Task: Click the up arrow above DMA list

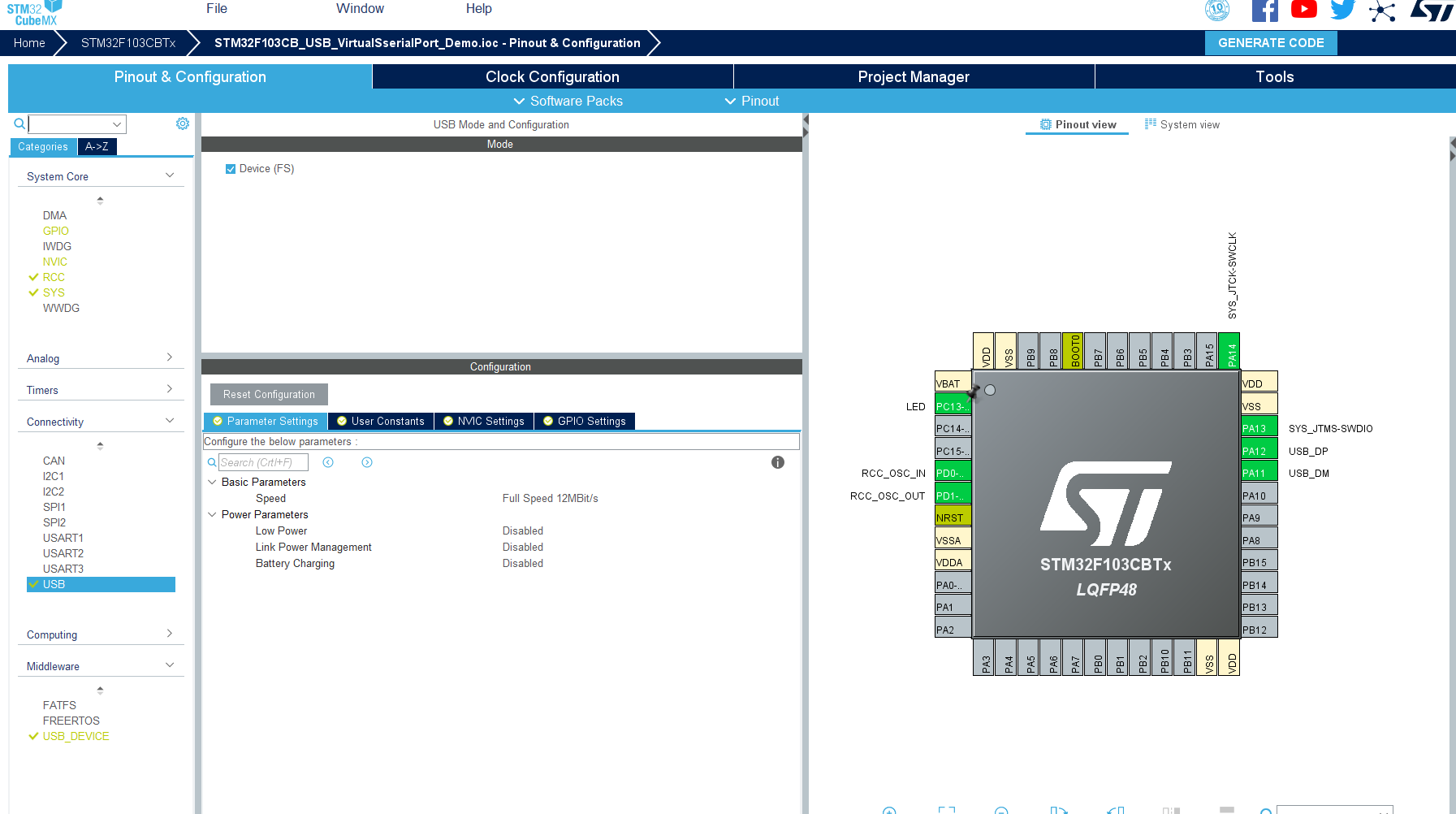Action: [x=100, y=200]
